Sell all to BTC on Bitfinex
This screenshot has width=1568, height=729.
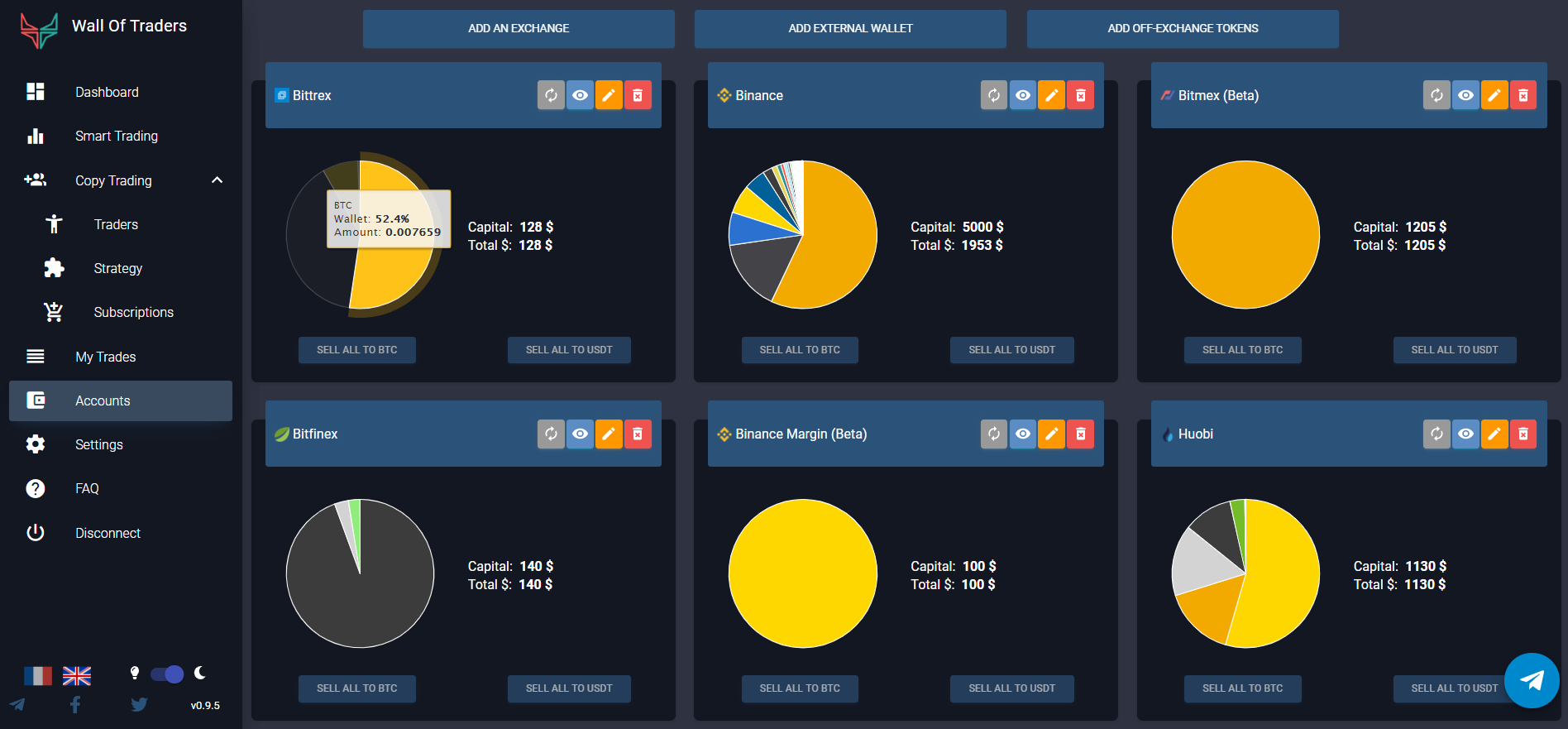(357, 688)
